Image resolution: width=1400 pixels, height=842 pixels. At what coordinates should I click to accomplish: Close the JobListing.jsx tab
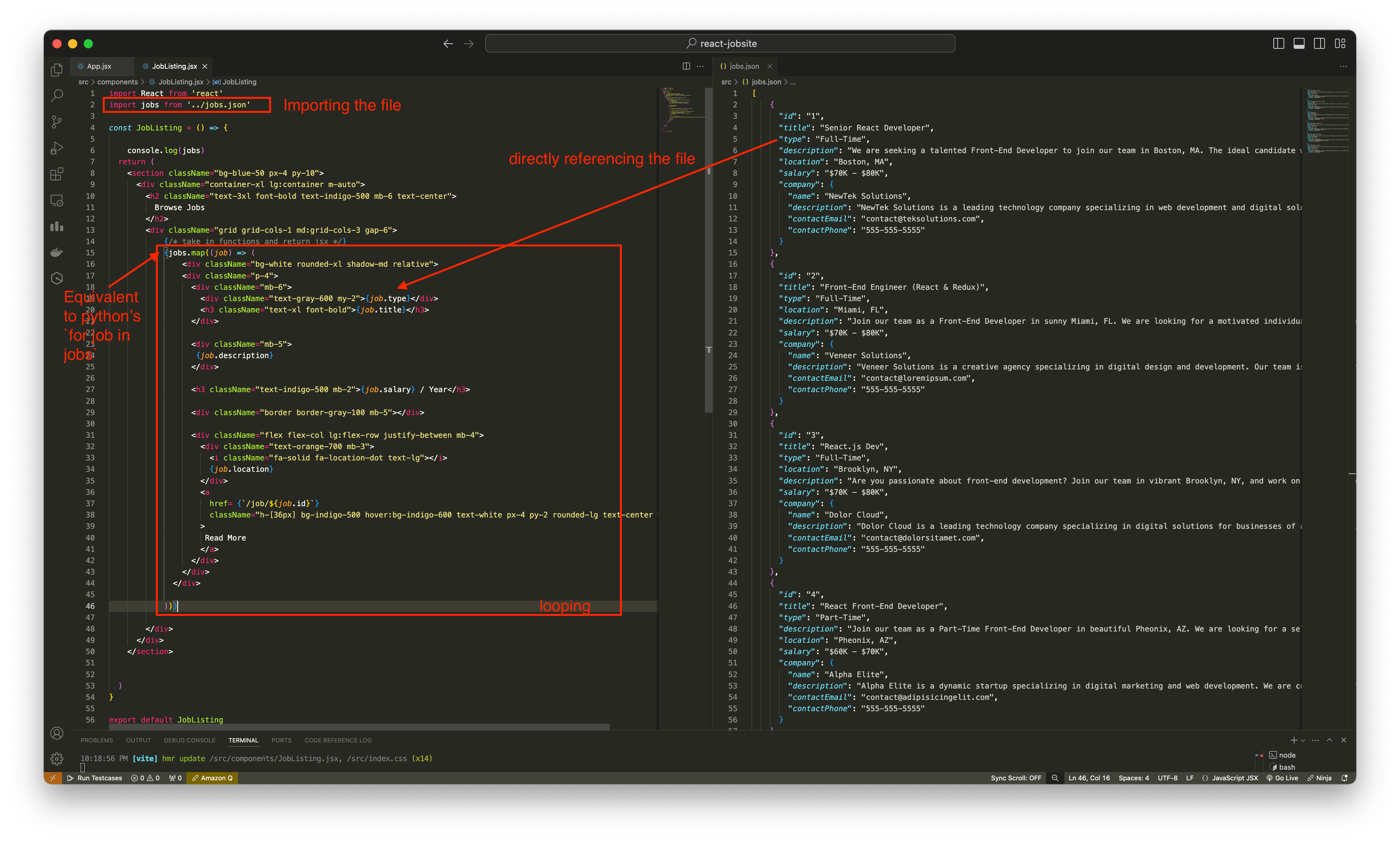pyautogui.click(x=205, y=66)
